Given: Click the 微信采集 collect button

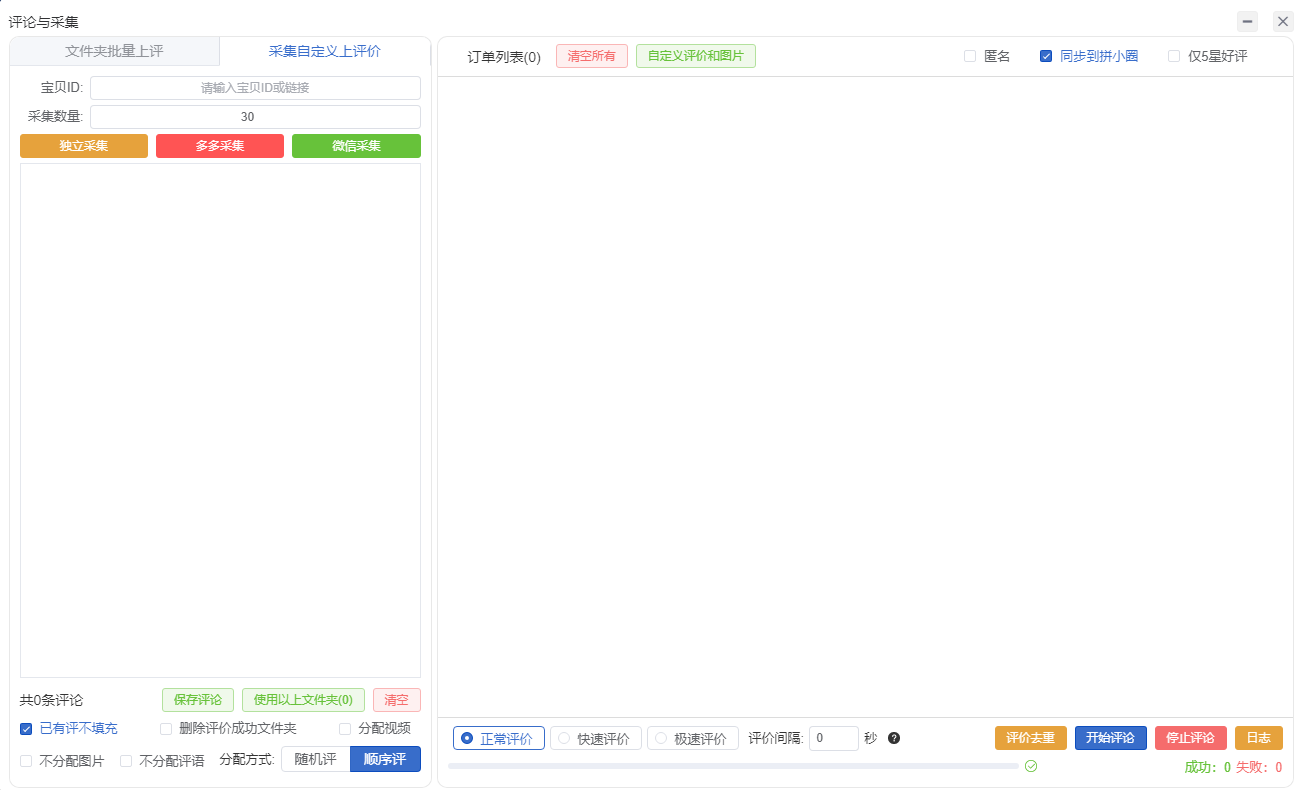Looking at the screenshot, I should (356, 145).
